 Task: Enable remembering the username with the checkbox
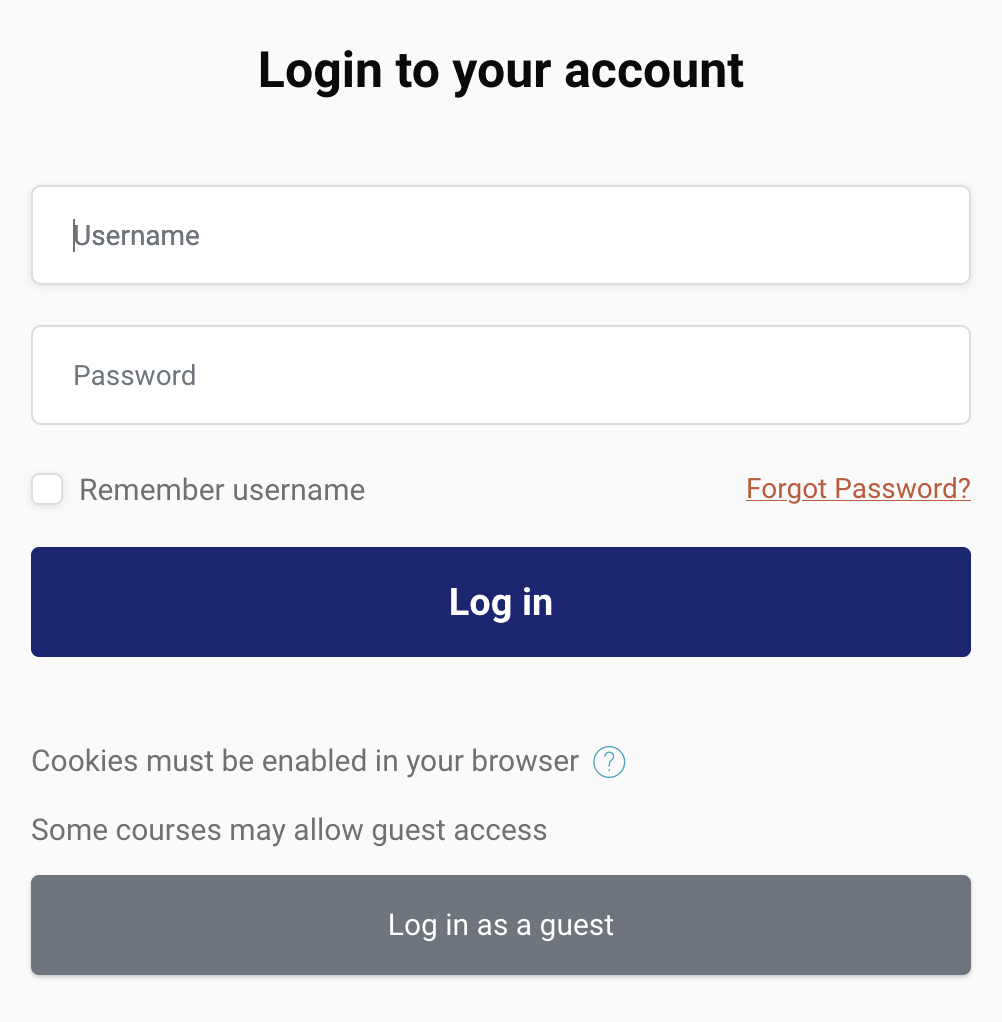tap(47, 490)
